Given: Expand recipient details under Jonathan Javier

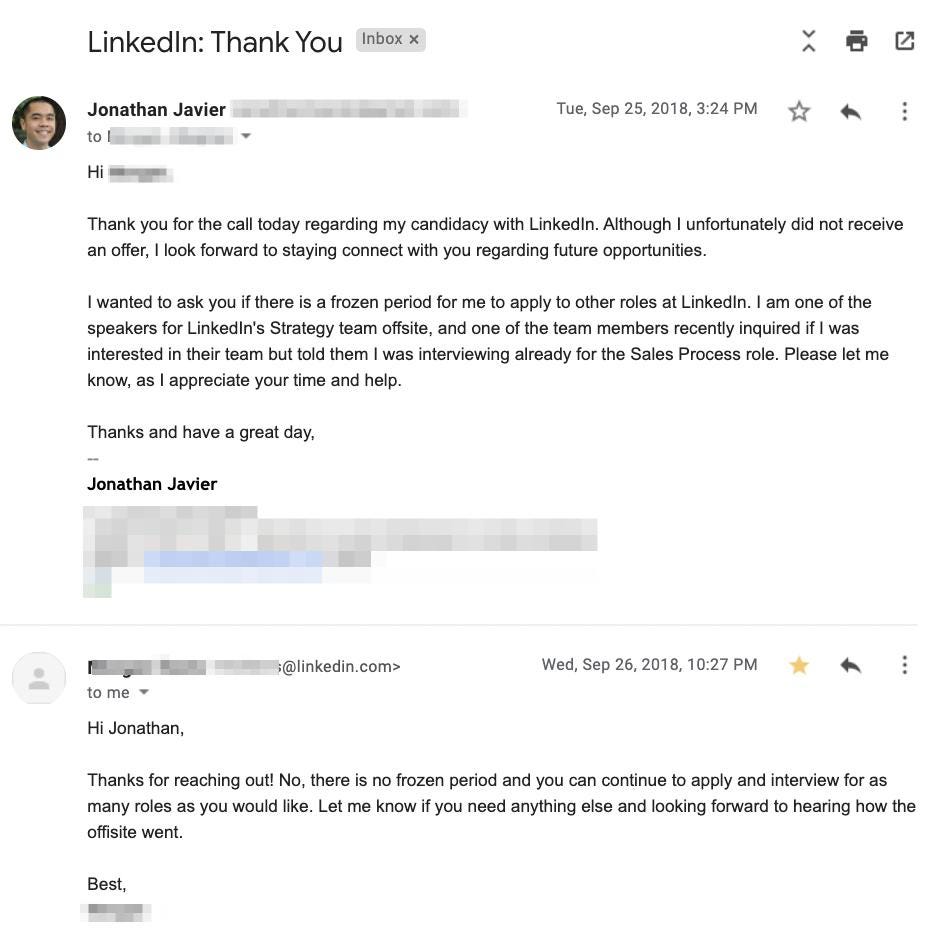Looking at the screenshot, I should [246, 136].
